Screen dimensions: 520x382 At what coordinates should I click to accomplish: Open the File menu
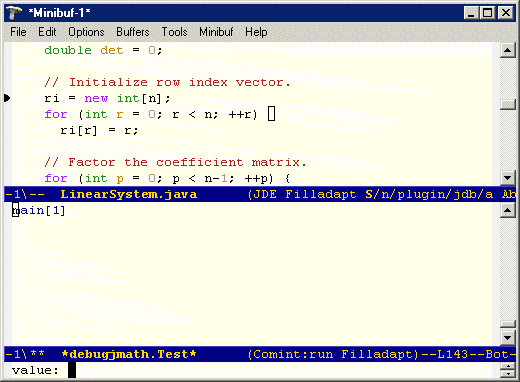[18, 32]
